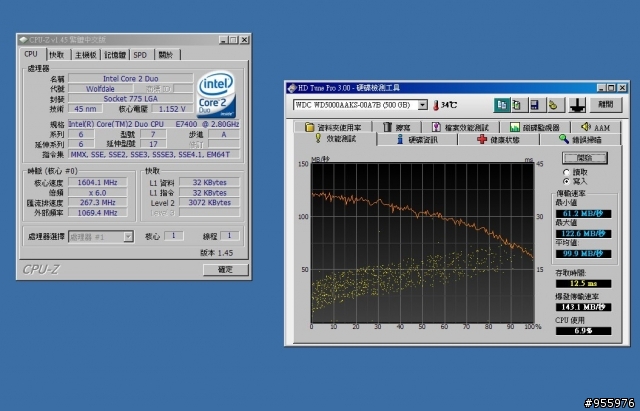Click the CPU usage value '6.9%'
Viewport: 640px width, 411px height.
(583, 331)
